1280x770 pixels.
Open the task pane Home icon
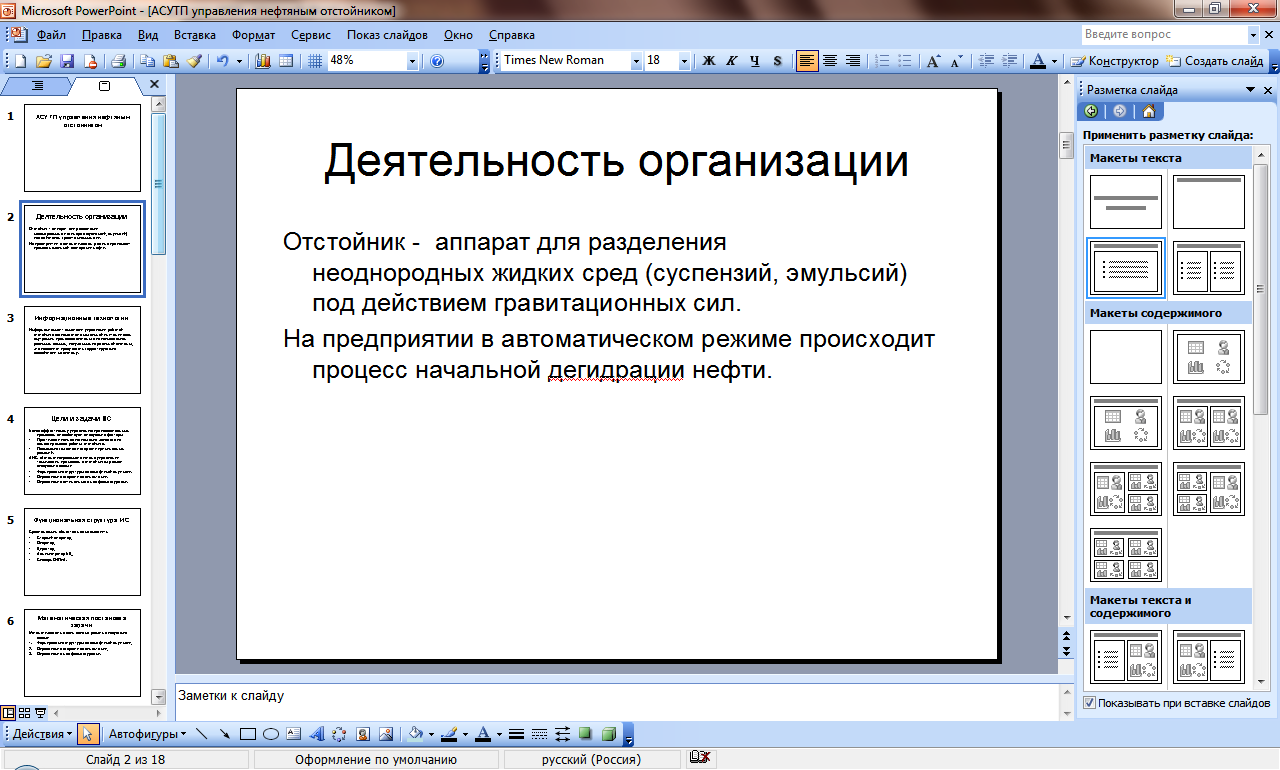tap(1148, 111)
